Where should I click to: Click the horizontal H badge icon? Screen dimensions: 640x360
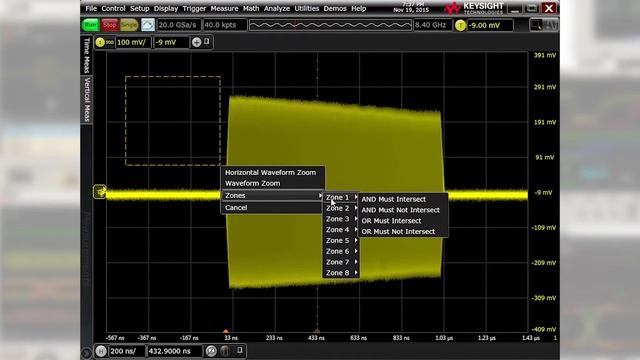tap(101, 351)
